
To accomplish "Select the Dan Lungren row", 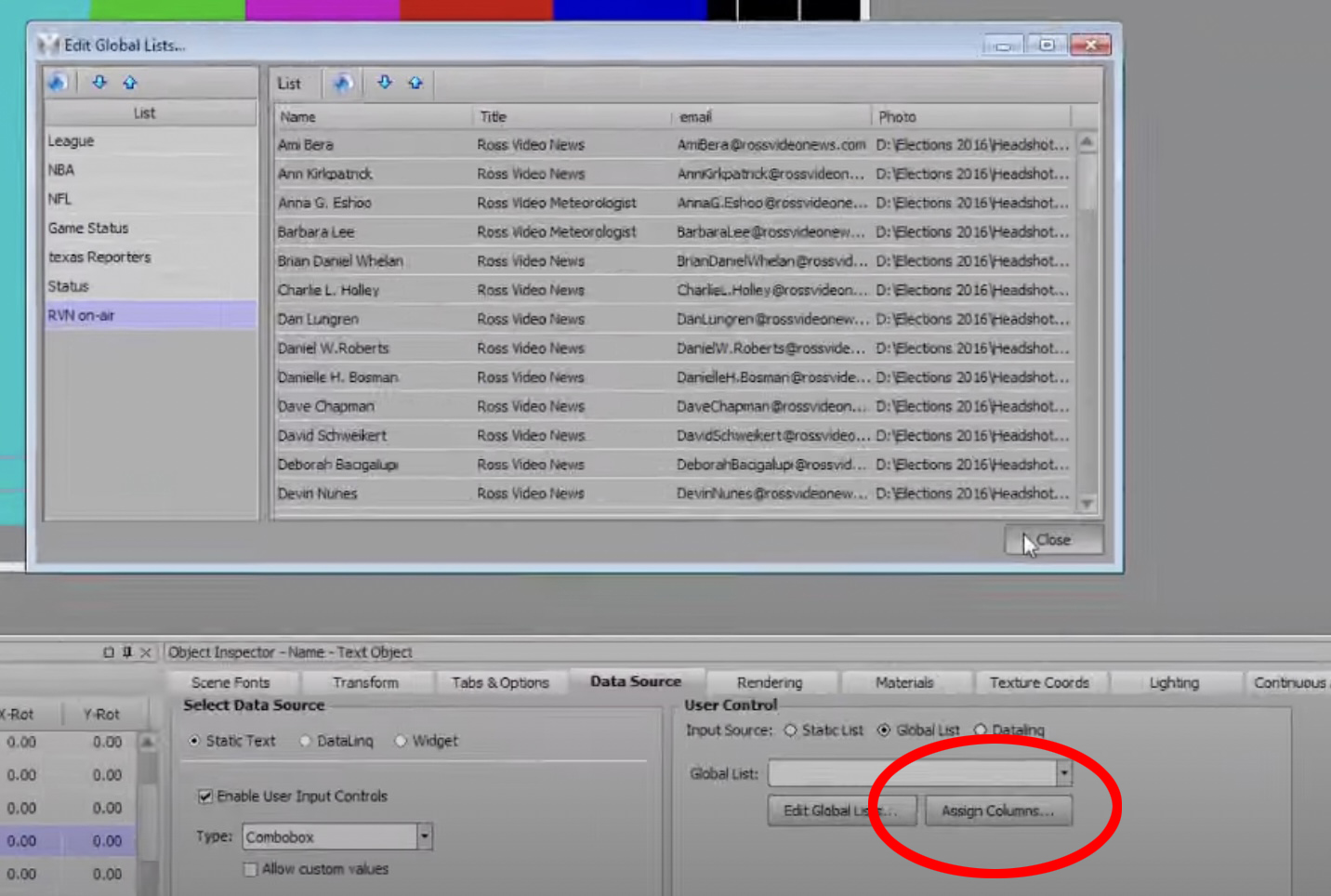I will (674, 319).
